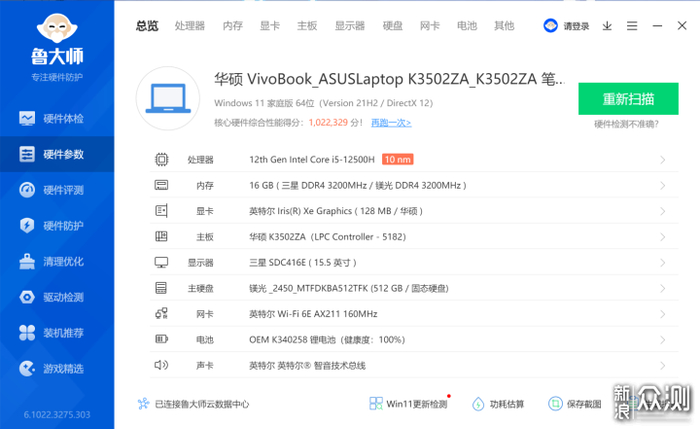Image resolution: width=700 pixels, height=429 pixels.
Task: Click 硬件检测不准确? link
Action: coord(626,124)
